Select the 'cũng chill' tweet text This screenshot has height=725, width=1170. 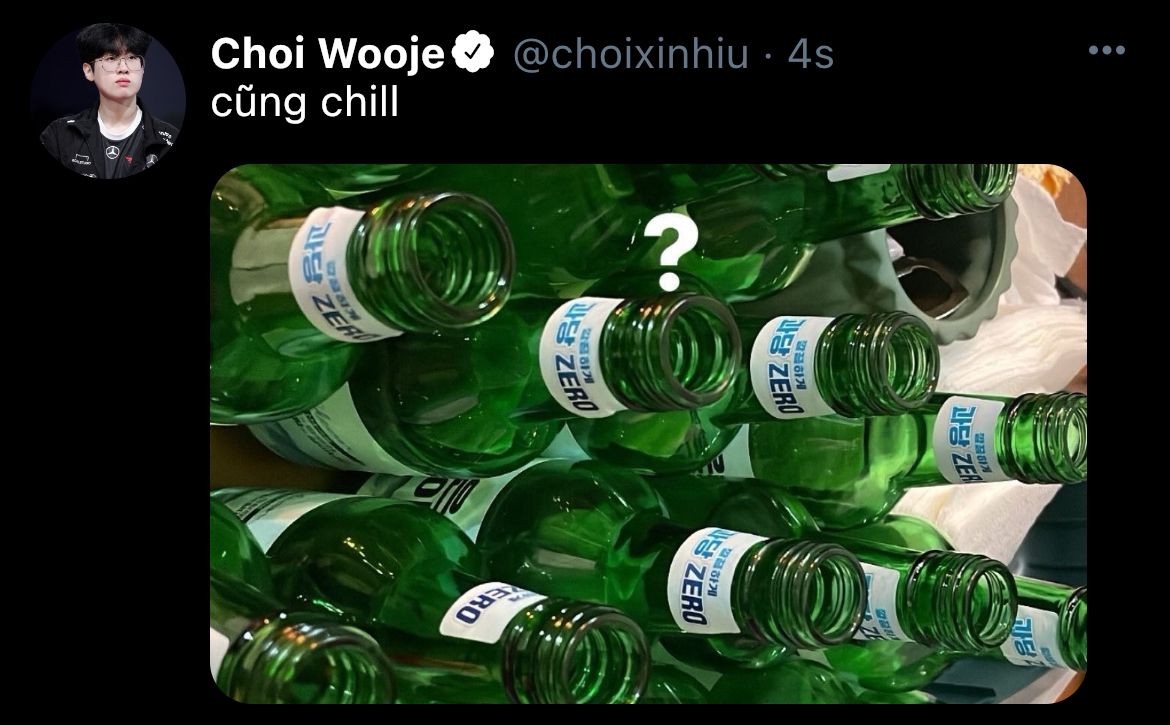pyautogui.click(x=304, y=102)
